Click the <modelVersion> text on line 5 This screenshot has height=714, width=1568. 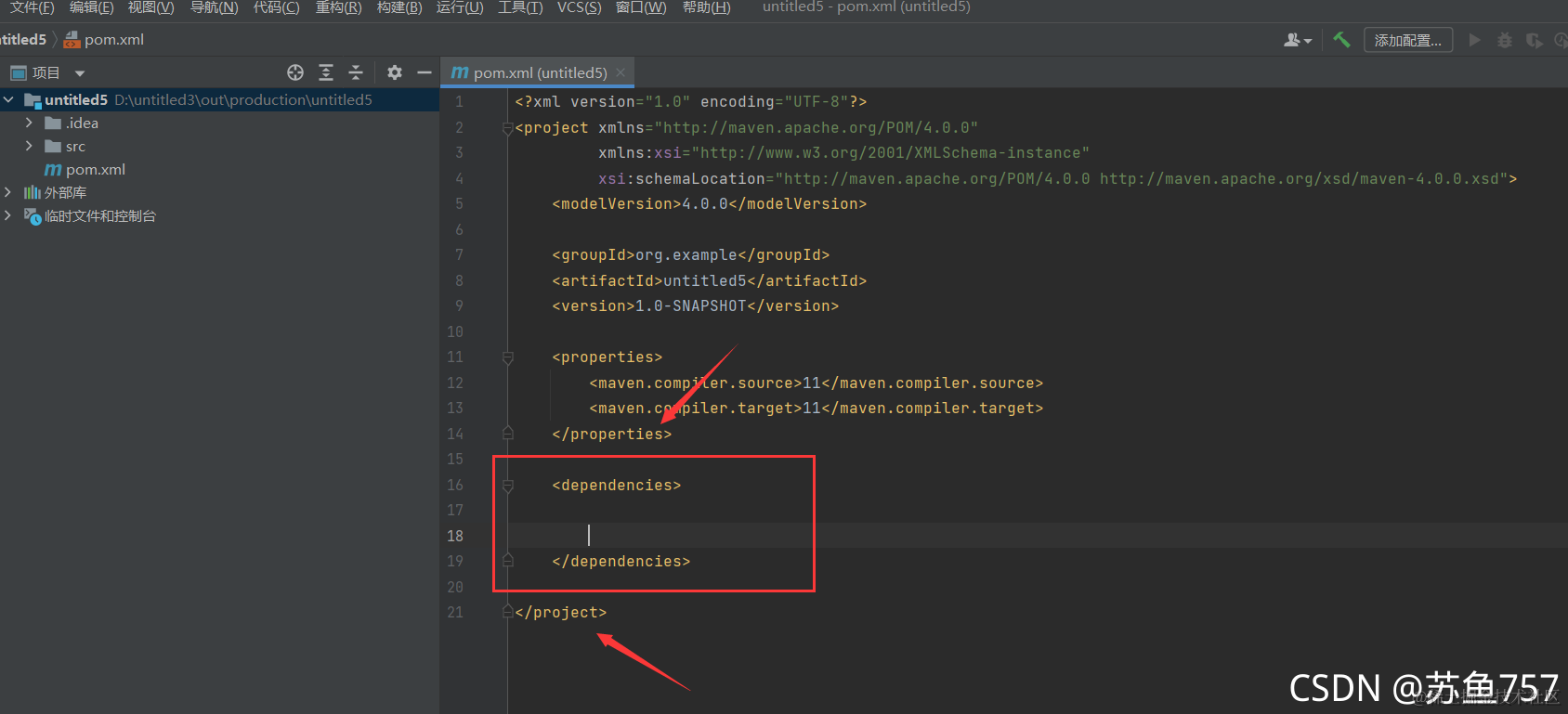pos(617,203)
